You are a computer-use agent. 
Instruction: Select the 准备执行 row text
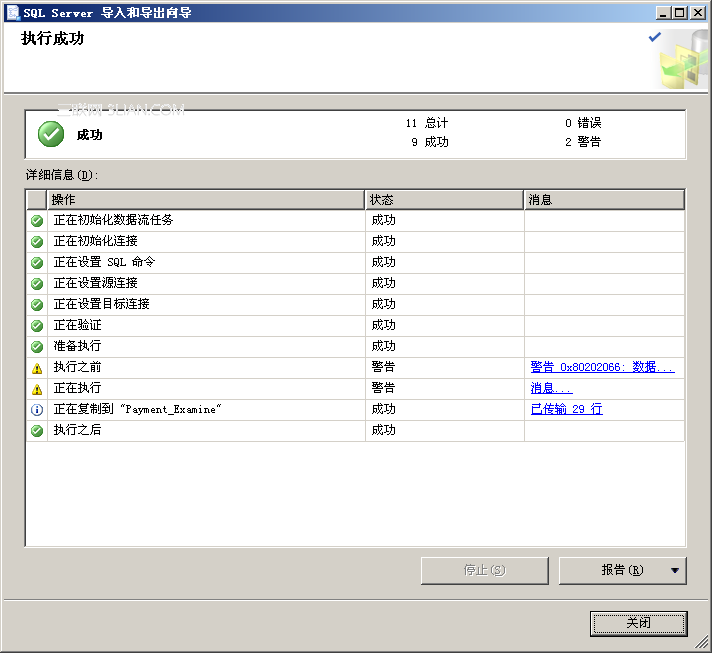(78, 346)
